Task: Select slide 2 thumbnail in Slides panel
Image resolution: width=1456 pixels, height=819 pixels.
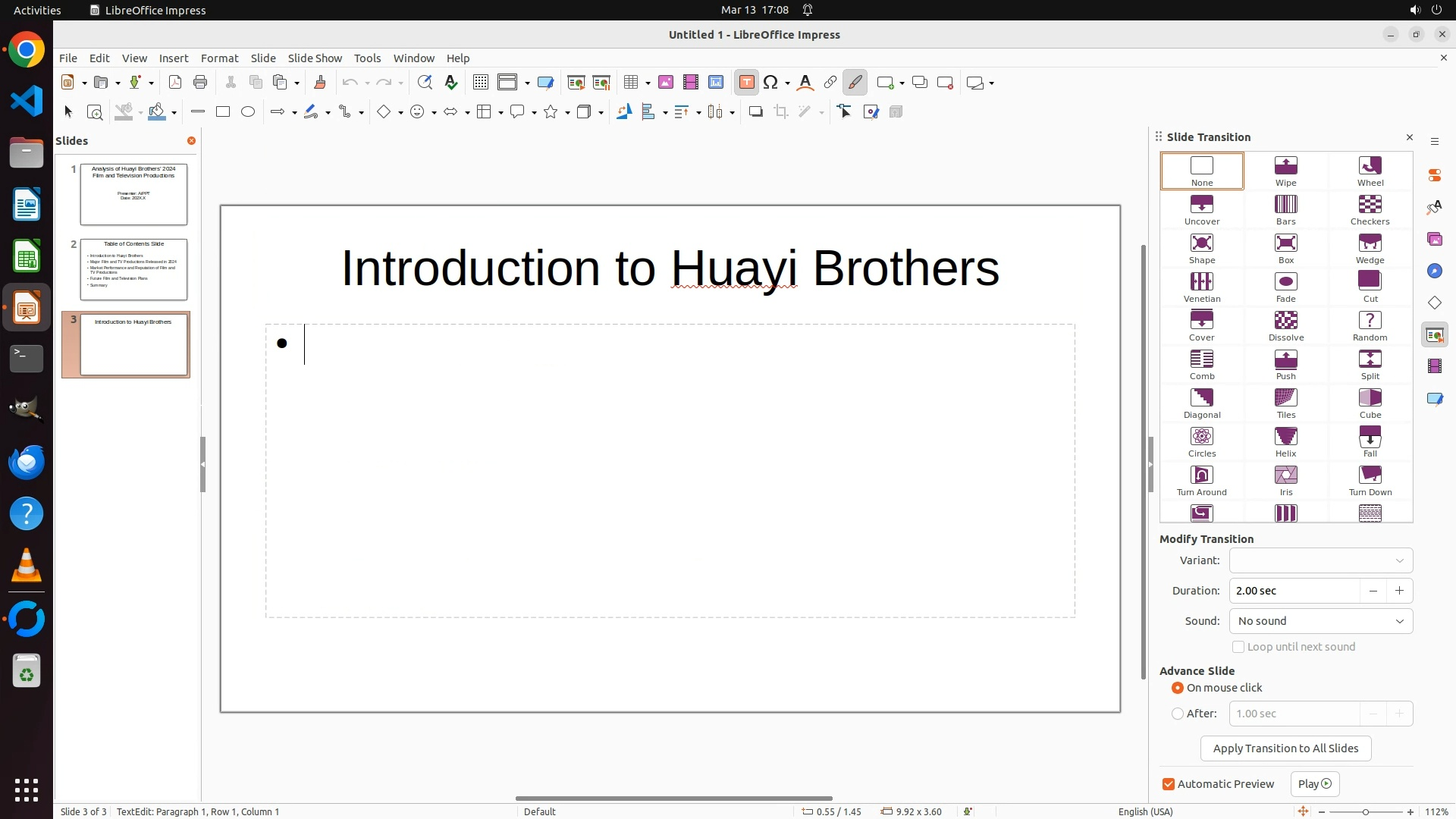Action: pyautogui.click(x=133, y=269)
